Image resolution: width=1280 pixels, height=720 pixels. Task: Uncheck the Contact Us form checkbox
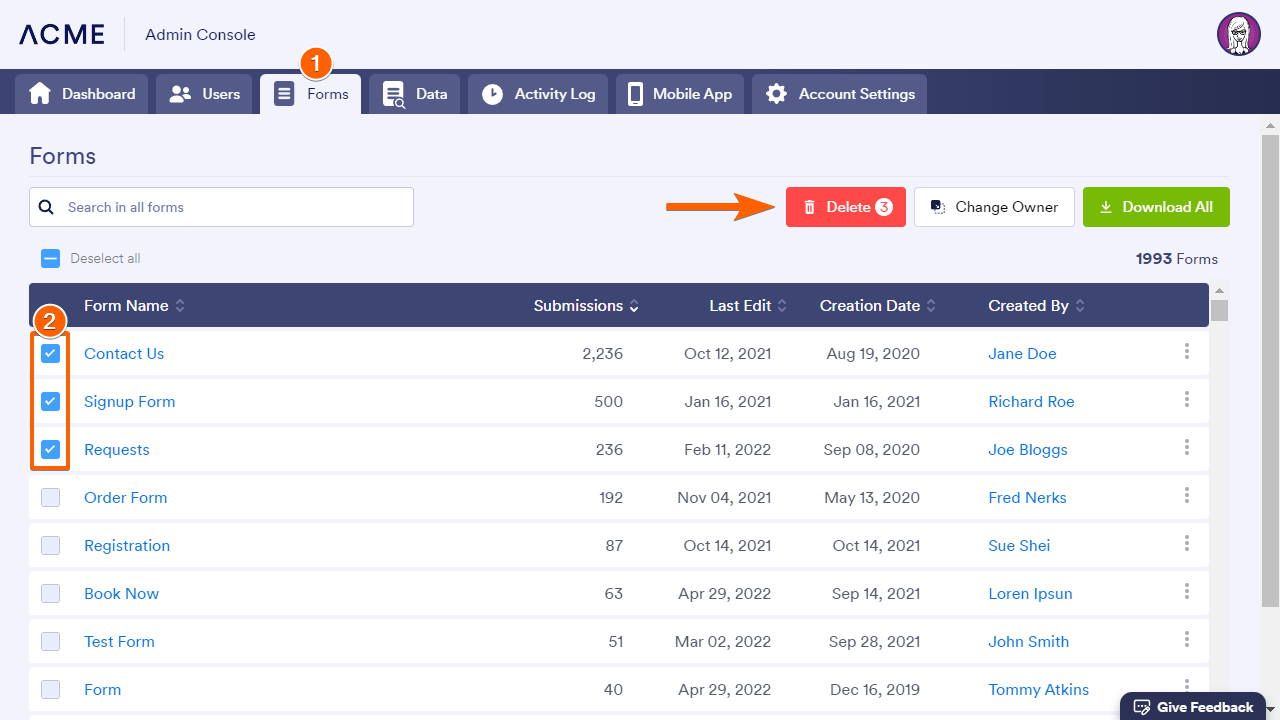pos(51,353)
